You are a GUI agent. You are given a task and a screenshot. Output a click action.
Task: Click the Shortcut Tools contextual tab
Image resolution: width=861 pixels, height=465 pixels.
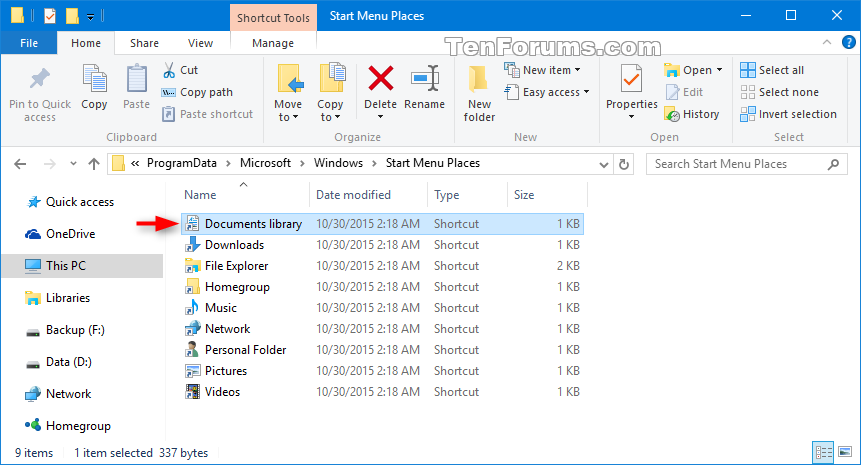click(x=273, y=18)
